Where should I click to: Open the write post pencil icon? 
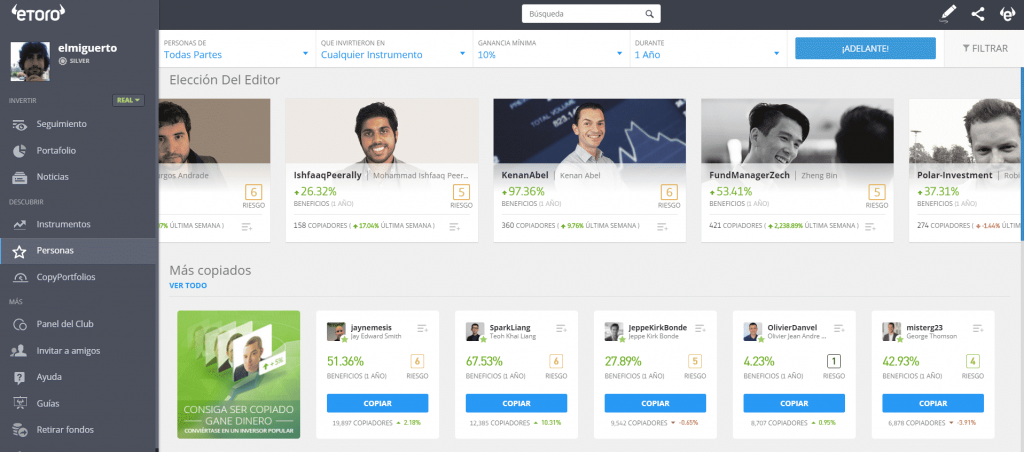(x=947, y=14)
